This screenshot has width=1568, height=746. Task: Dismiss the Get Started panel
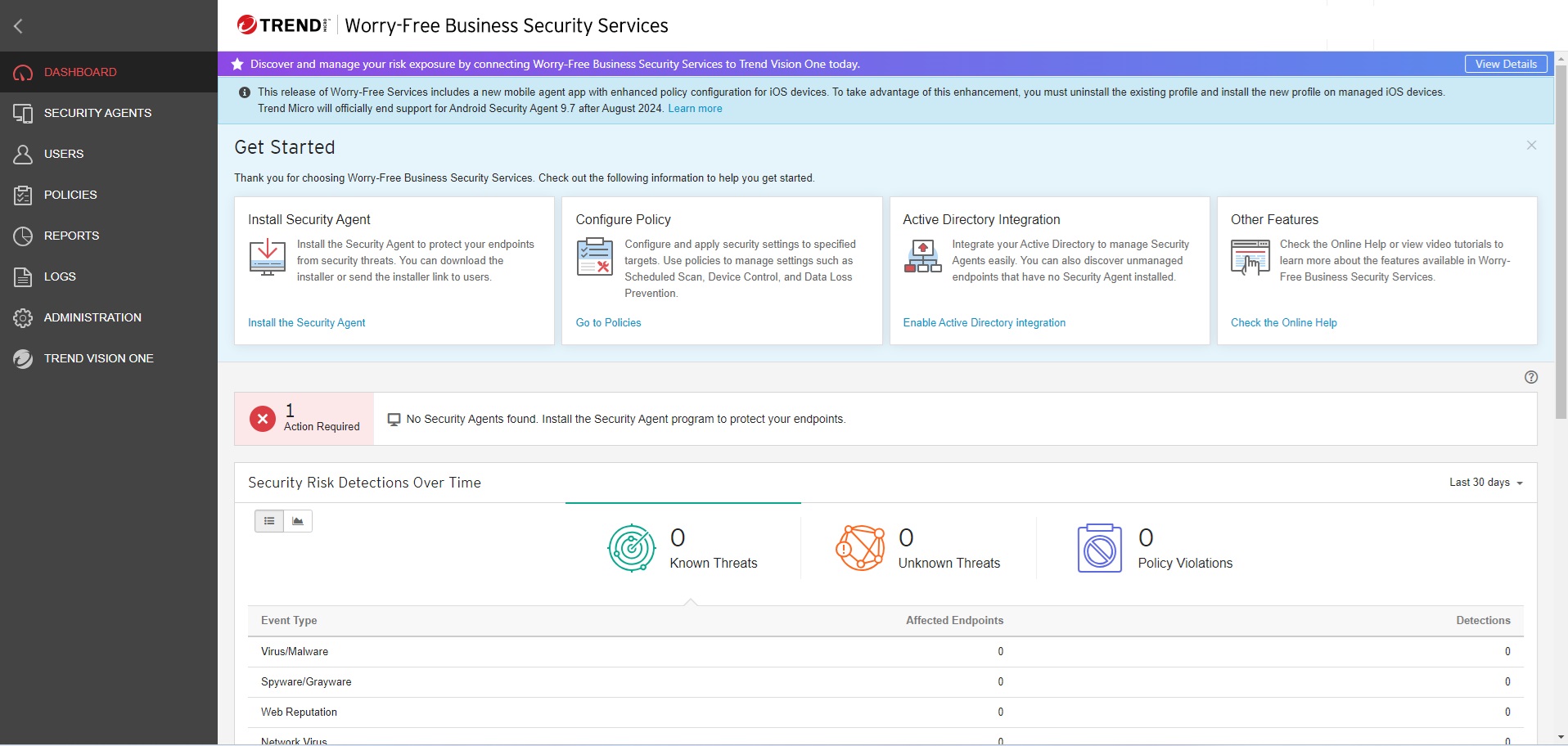click(x=1531, y=146)
